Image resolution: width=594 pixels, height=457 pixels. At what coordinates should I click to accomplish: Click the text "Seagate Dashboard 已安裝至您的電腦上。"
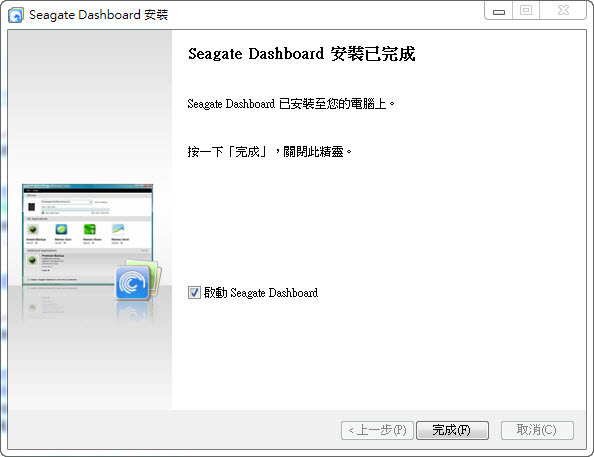[x=291, y=103]
